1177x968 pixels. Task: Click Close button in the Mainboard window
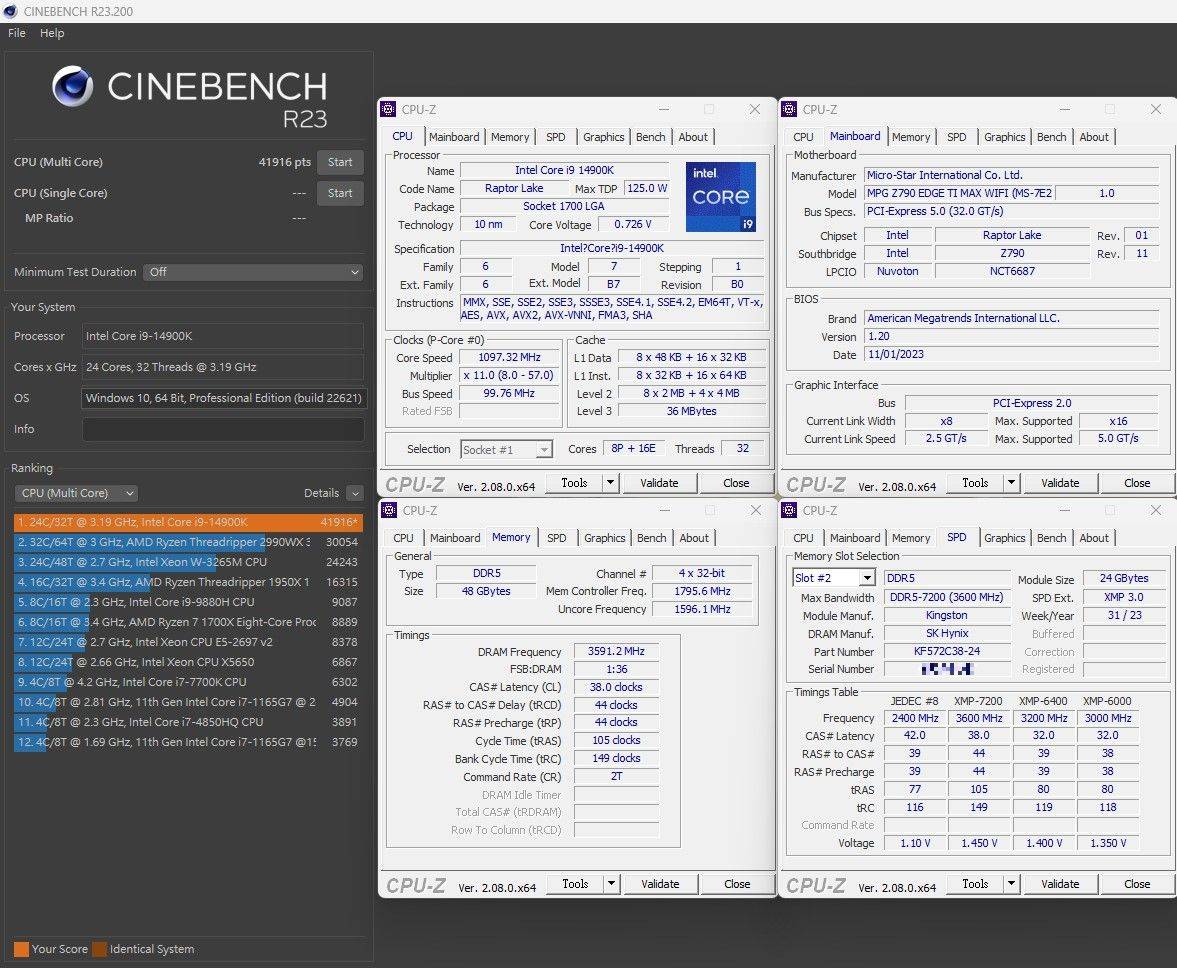pos(1137,483)
